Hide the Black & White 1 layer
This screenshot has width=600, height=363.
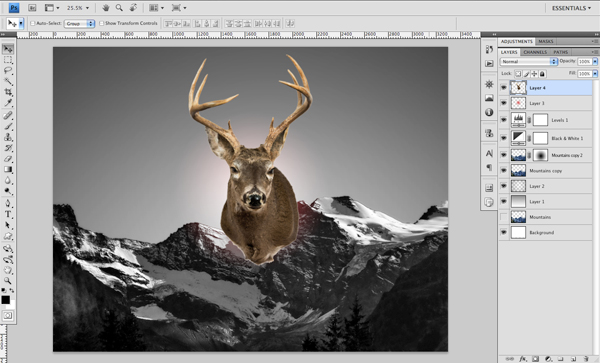504,138
